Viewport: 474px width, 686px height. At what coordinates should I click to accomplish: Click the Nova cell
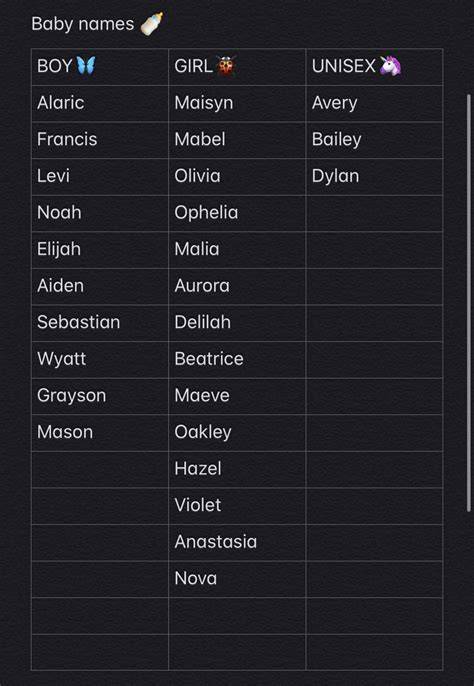tap(237, 579)
